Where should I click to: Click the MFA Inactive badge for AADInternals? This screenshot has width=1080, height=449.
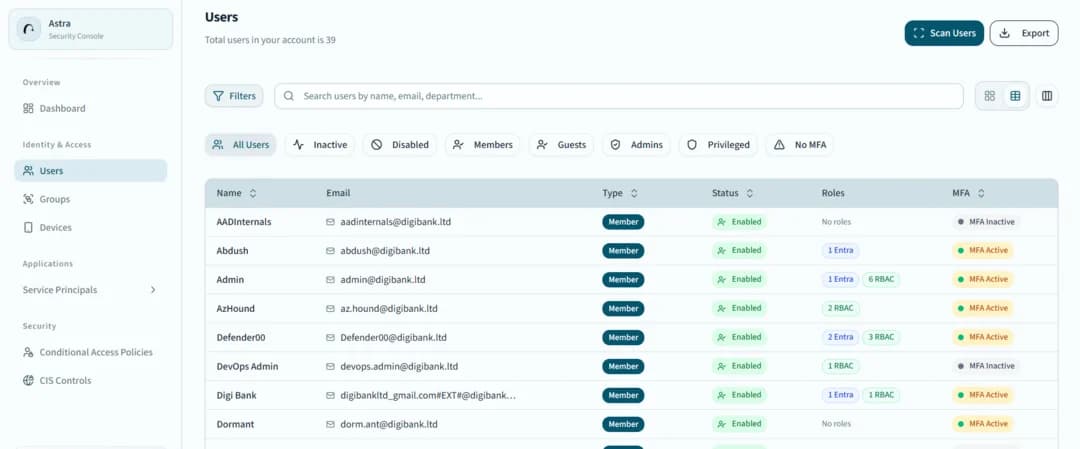point(986,222)
